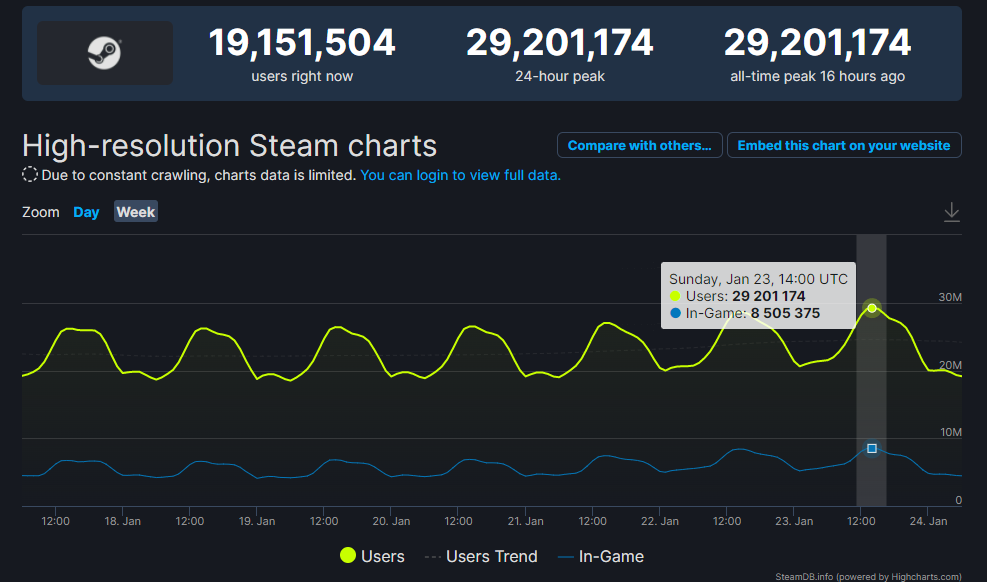Click tooltip date Sunday, Jan 23, 14:00 UTC
This screenshot has height=582, width=987.
coord(758,279)
